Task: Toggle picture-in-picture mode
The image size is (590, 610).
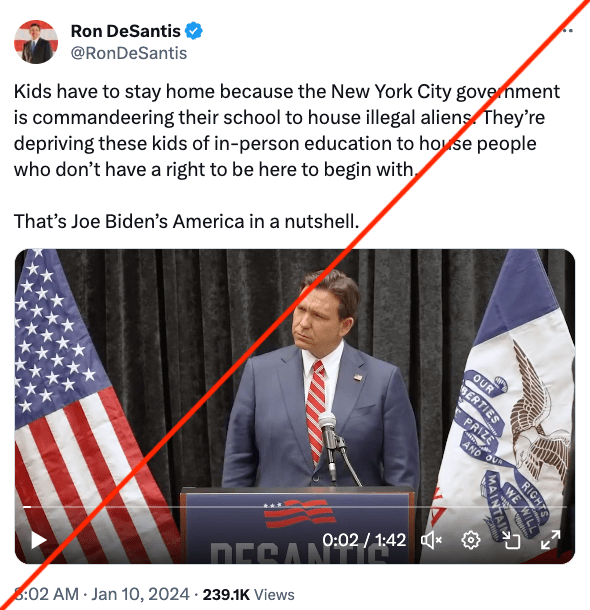Action: [x=511, y=540]
